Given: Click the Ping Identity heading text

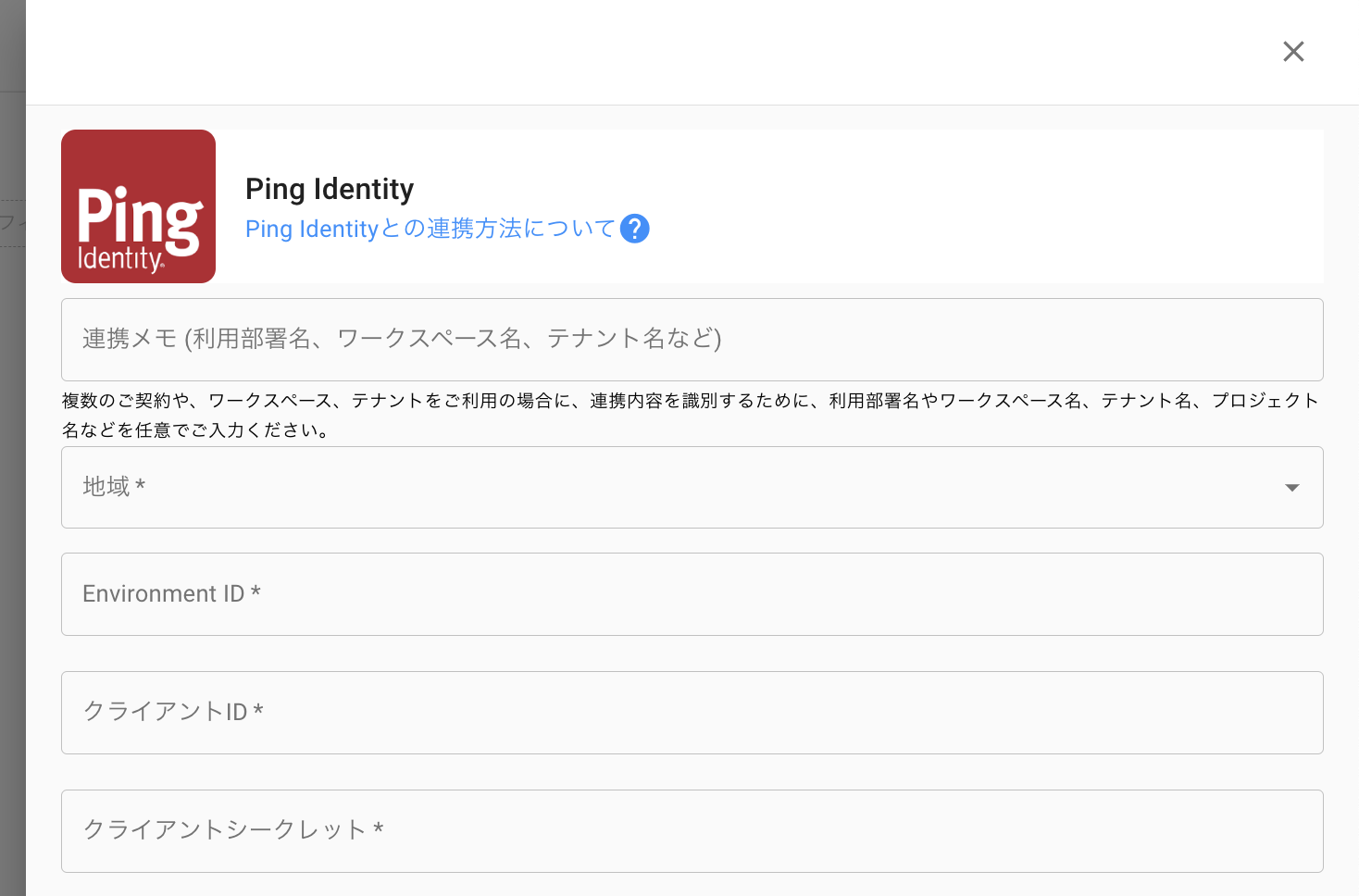Looking at the screenshot, I should pos(330,189).
